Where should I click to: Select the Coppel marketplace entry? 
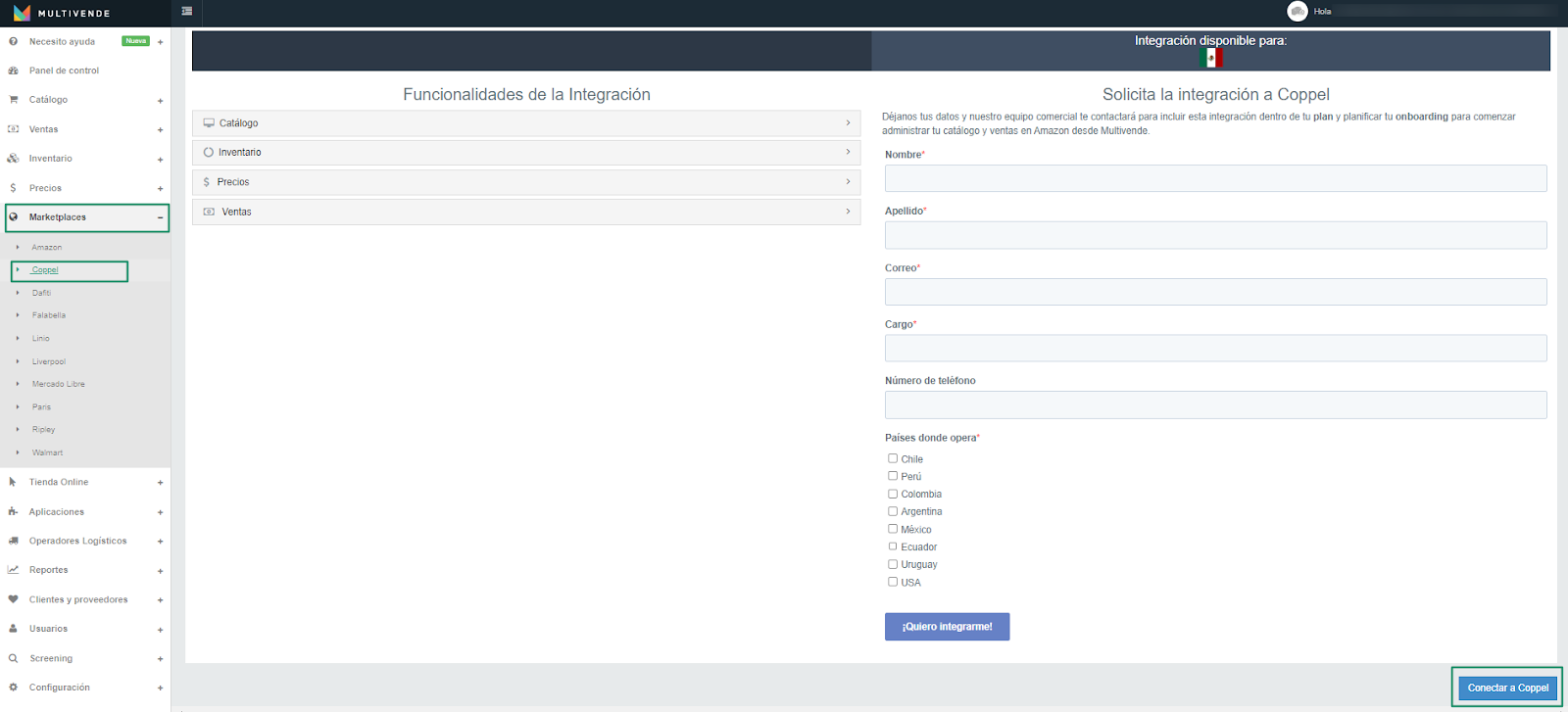[45, 270]
